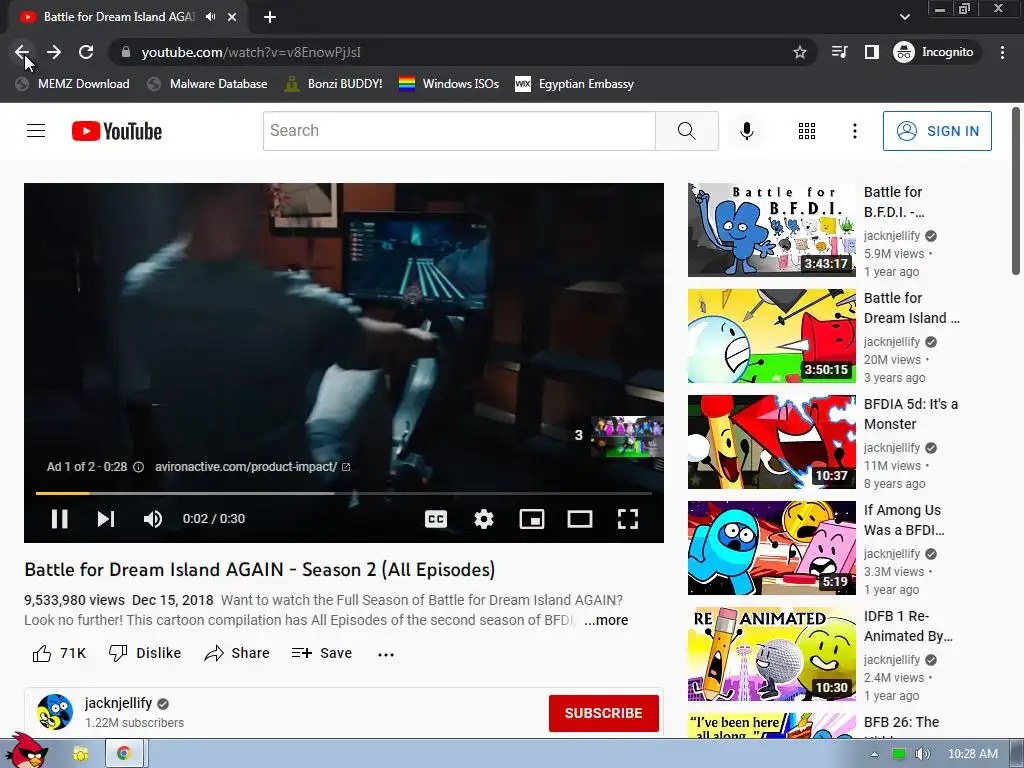Click the magnifier search button

click(x=686, y=131)
